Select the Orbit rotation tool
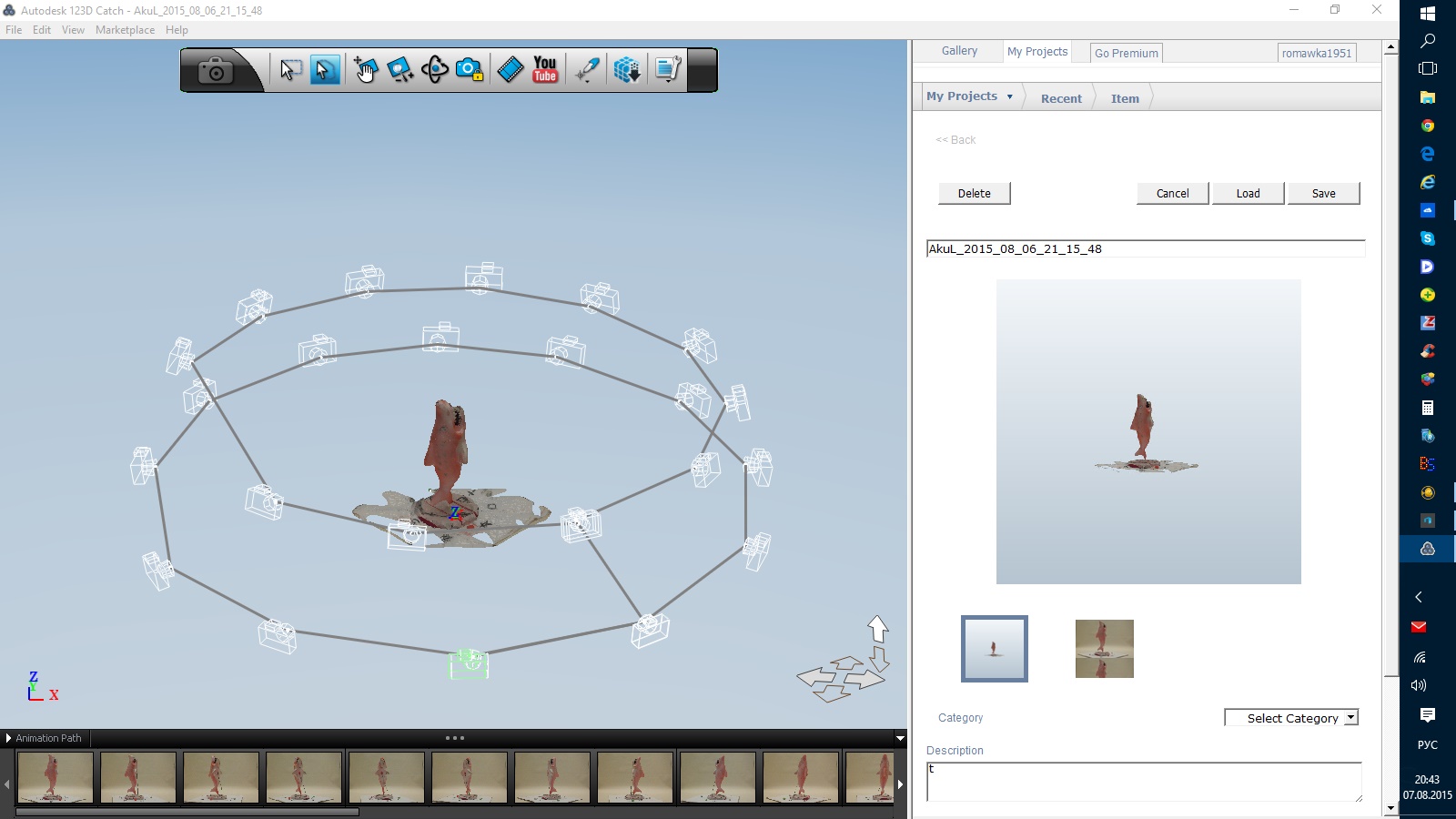 tap(435, 69)
